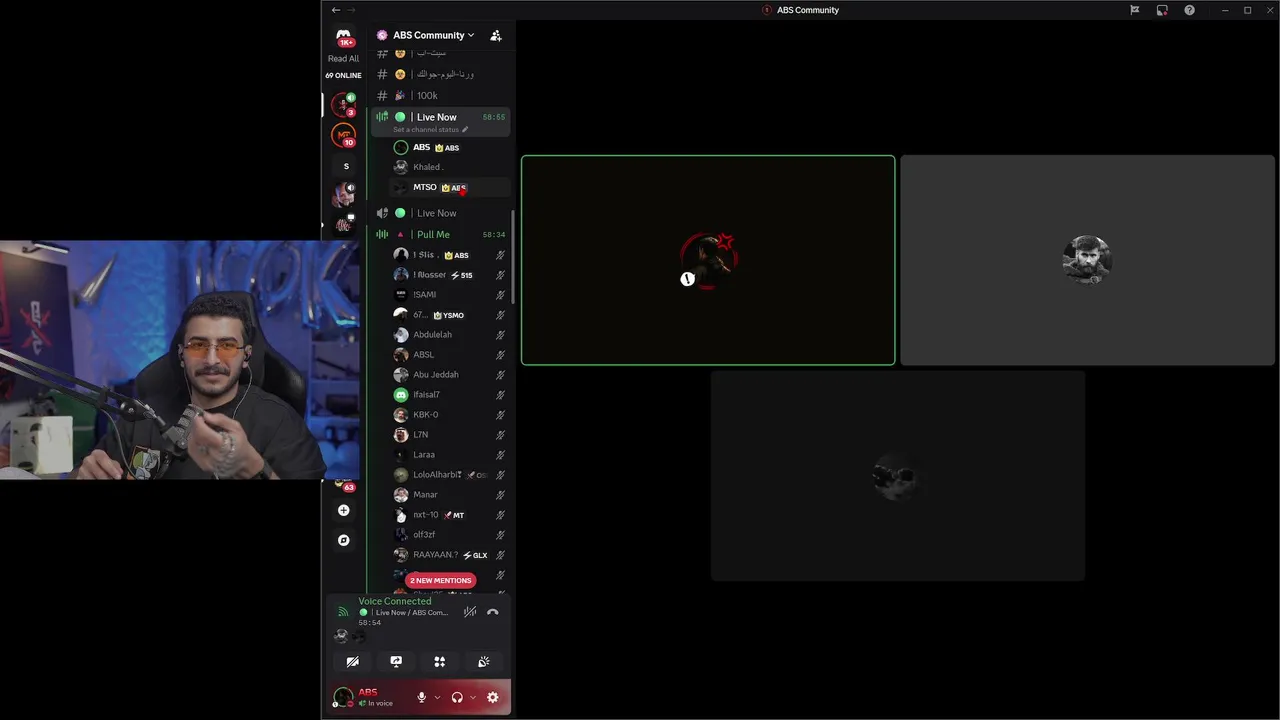The width and height of the screenshot is (1280, 720).
Task: Click the channel list scrollbar
Action: 513,257
